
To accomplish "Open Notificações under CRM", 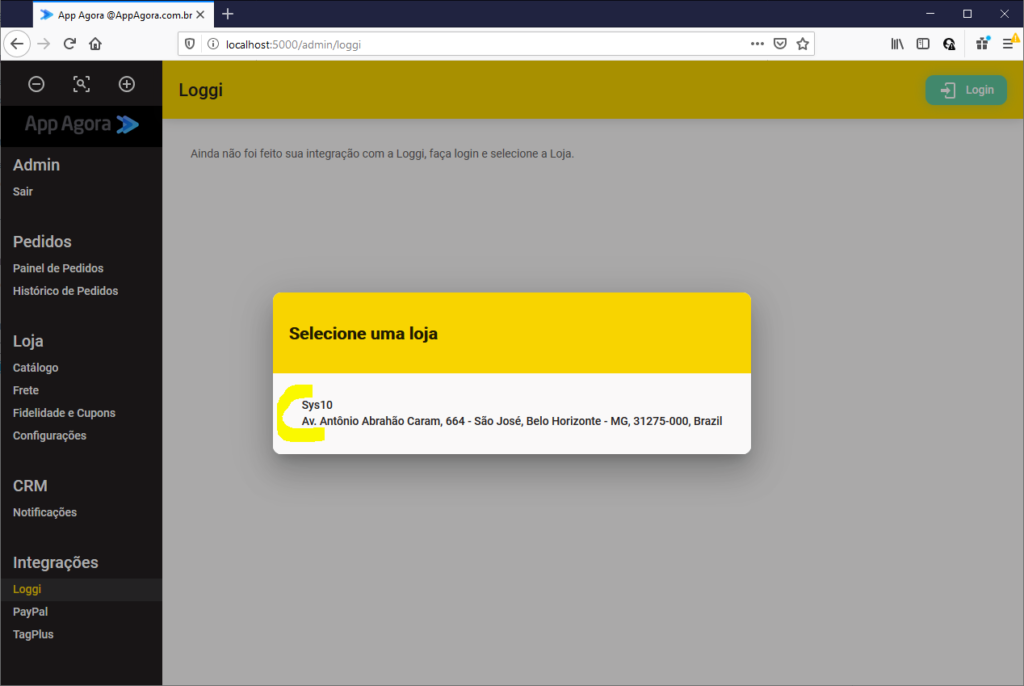I will pyautogui.click(x=45, y=512).
